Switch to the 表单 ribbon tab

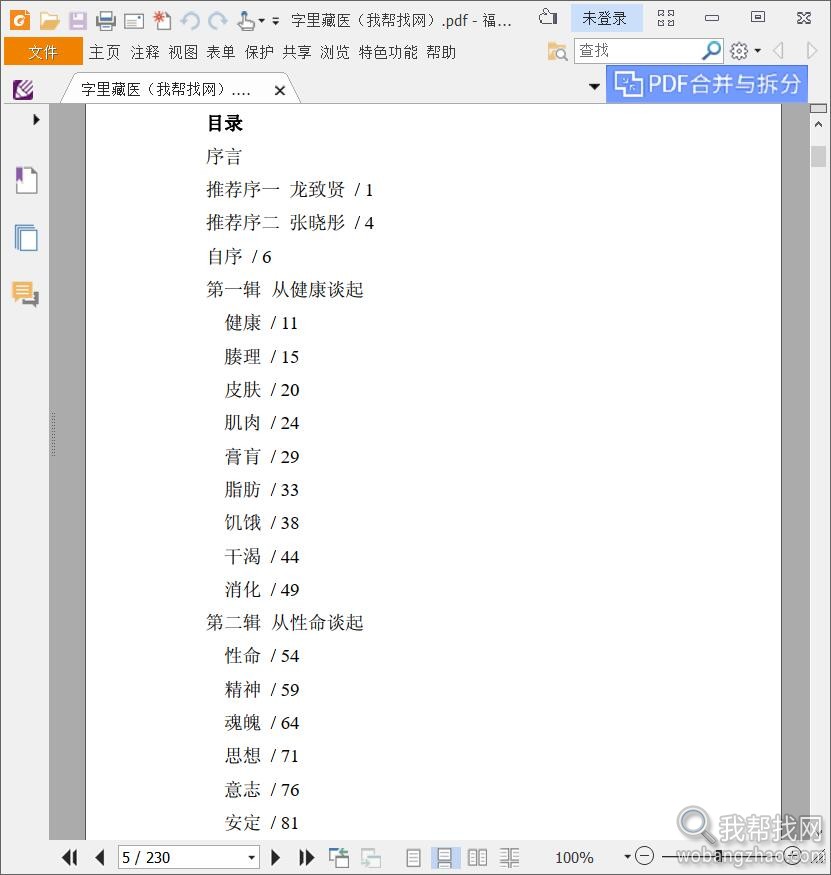pos(221,52)
